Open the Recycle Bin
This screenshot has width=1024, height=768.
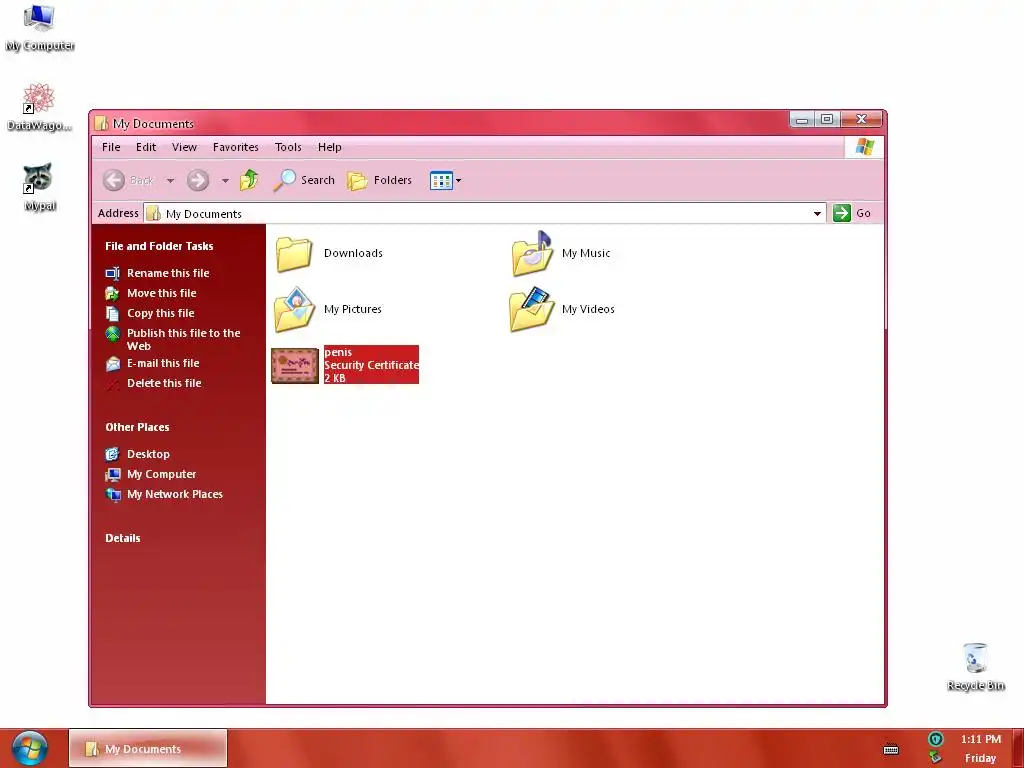[975, 666]
